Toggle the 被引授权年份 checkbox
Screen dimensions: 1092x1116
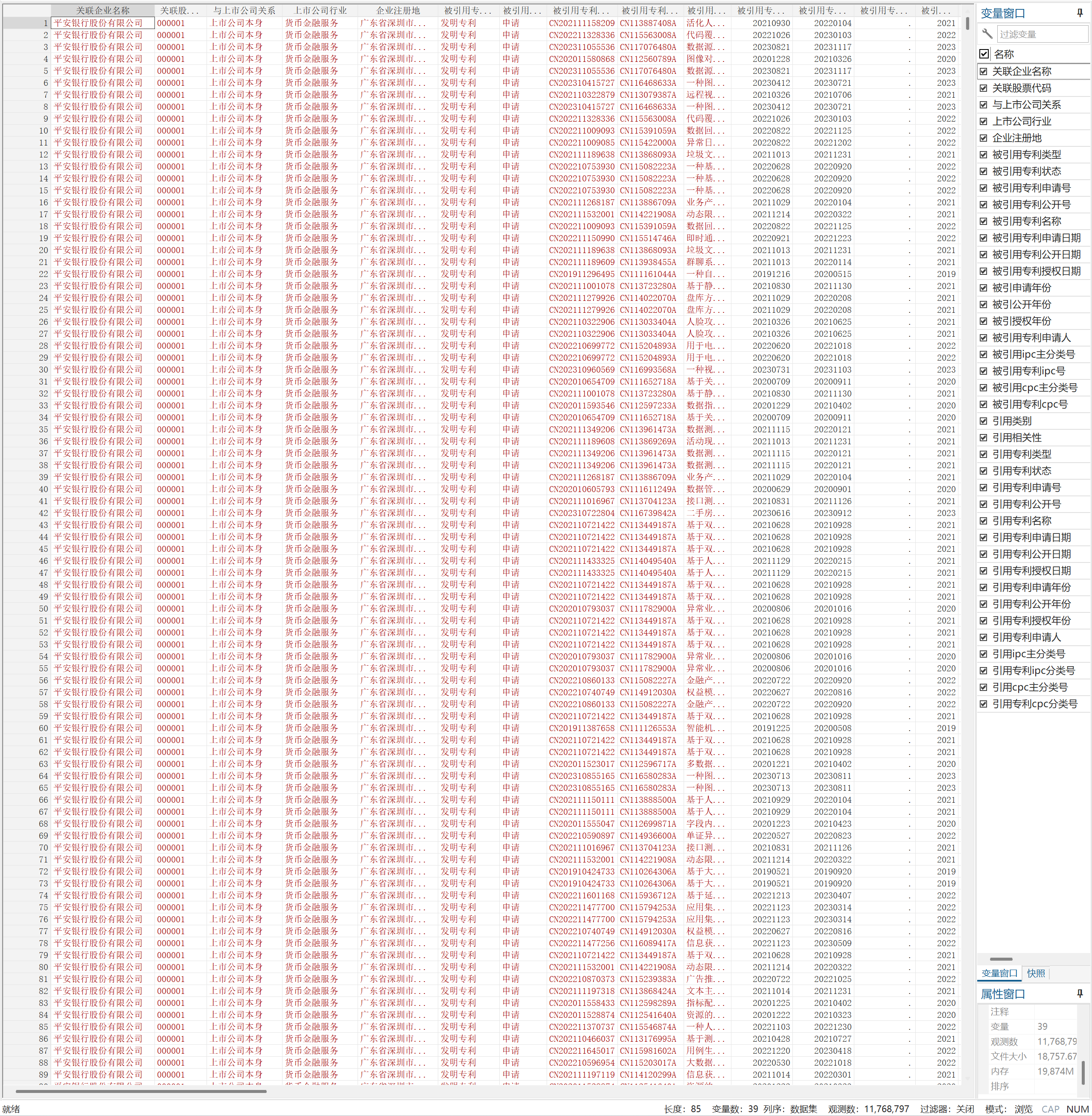pyautogui.click(x=984, y=321)
